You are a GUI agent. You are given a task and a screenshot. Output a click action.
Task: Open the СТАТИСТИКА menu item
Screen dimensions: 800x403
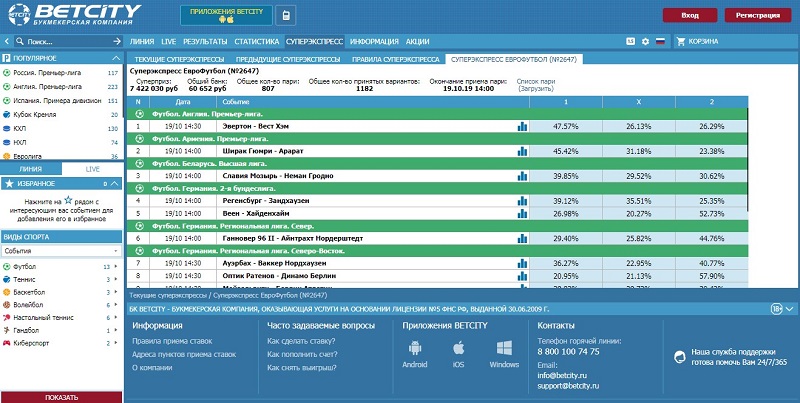coord(256,42)
